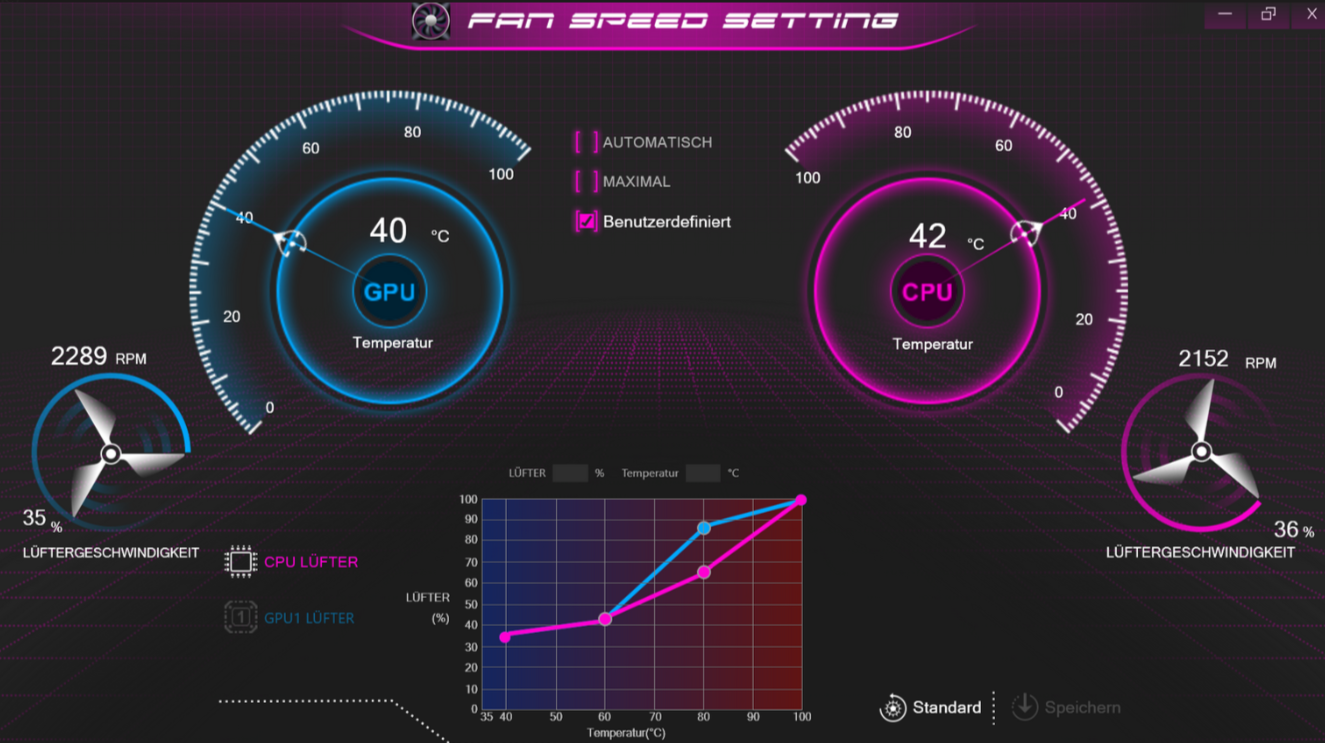Click the GPU temperature gauge center
This screenshot has height=743, width=1325.
[x=389, y=292]
